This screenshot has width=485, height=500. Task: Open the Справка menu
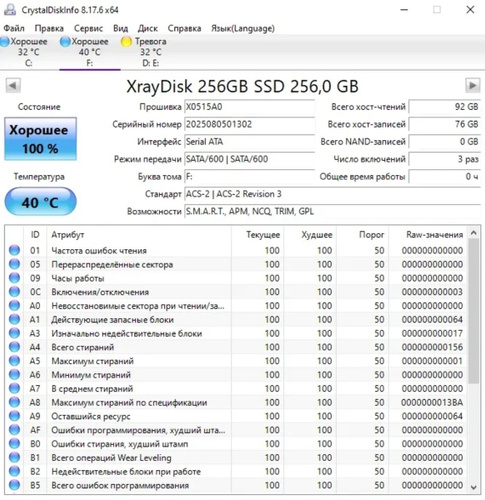184,28
